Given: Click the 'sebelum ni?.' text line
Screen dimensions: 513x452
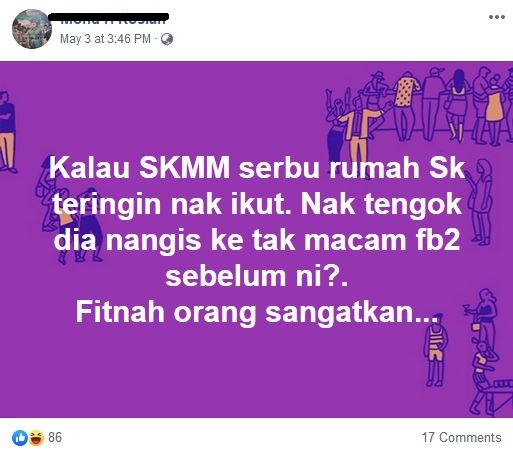Looking at the screenshot, I should pos(257,276).
